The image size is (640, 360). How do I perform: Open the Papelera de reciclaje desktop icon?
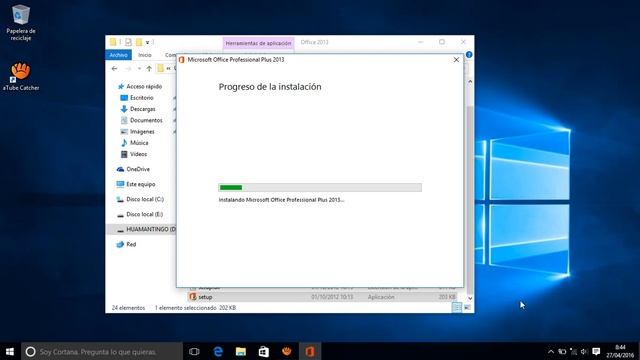(21, 22)
